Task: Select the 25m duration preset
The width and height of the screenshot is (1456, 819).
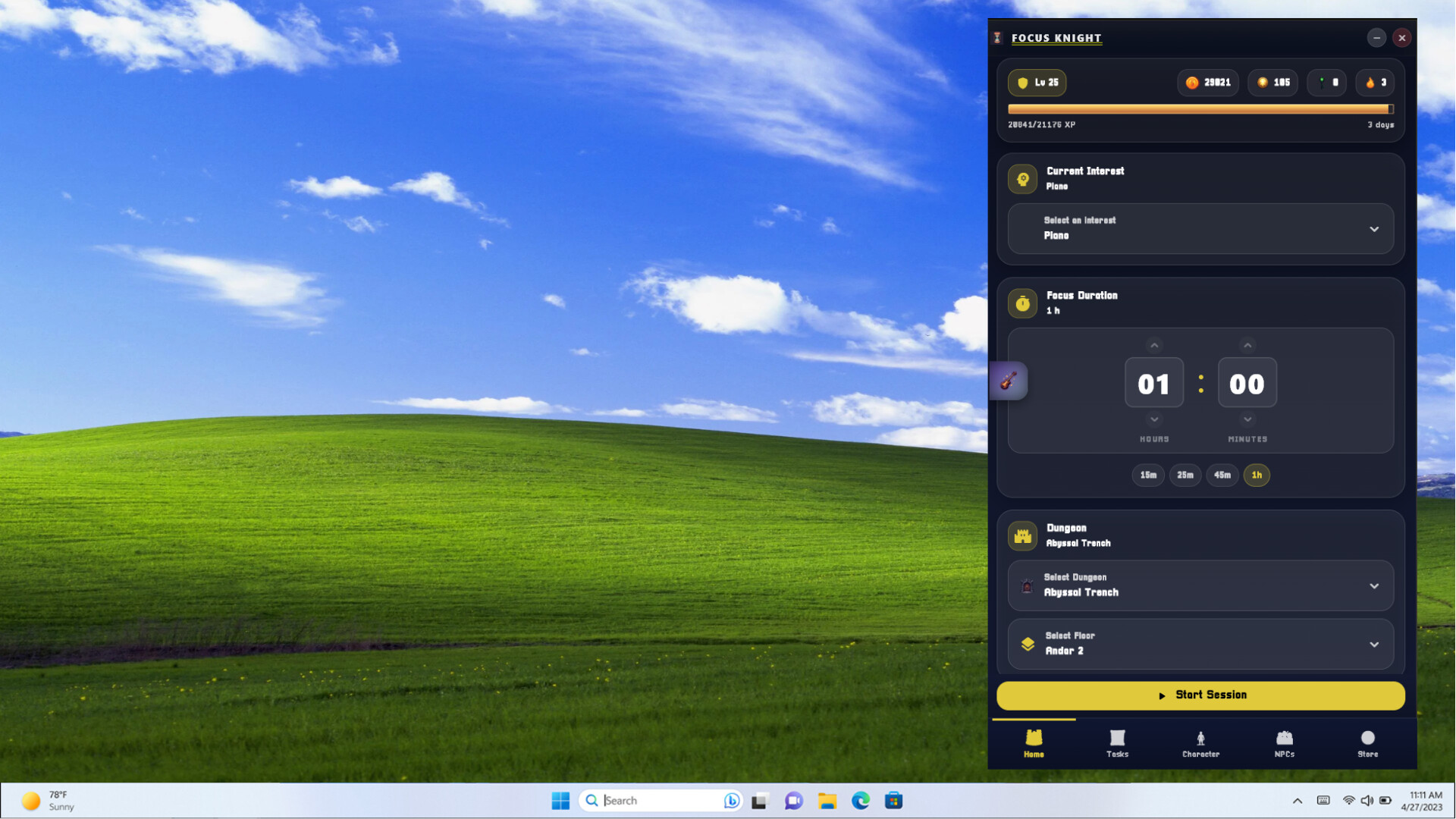Action: [x=1185, y=475]
